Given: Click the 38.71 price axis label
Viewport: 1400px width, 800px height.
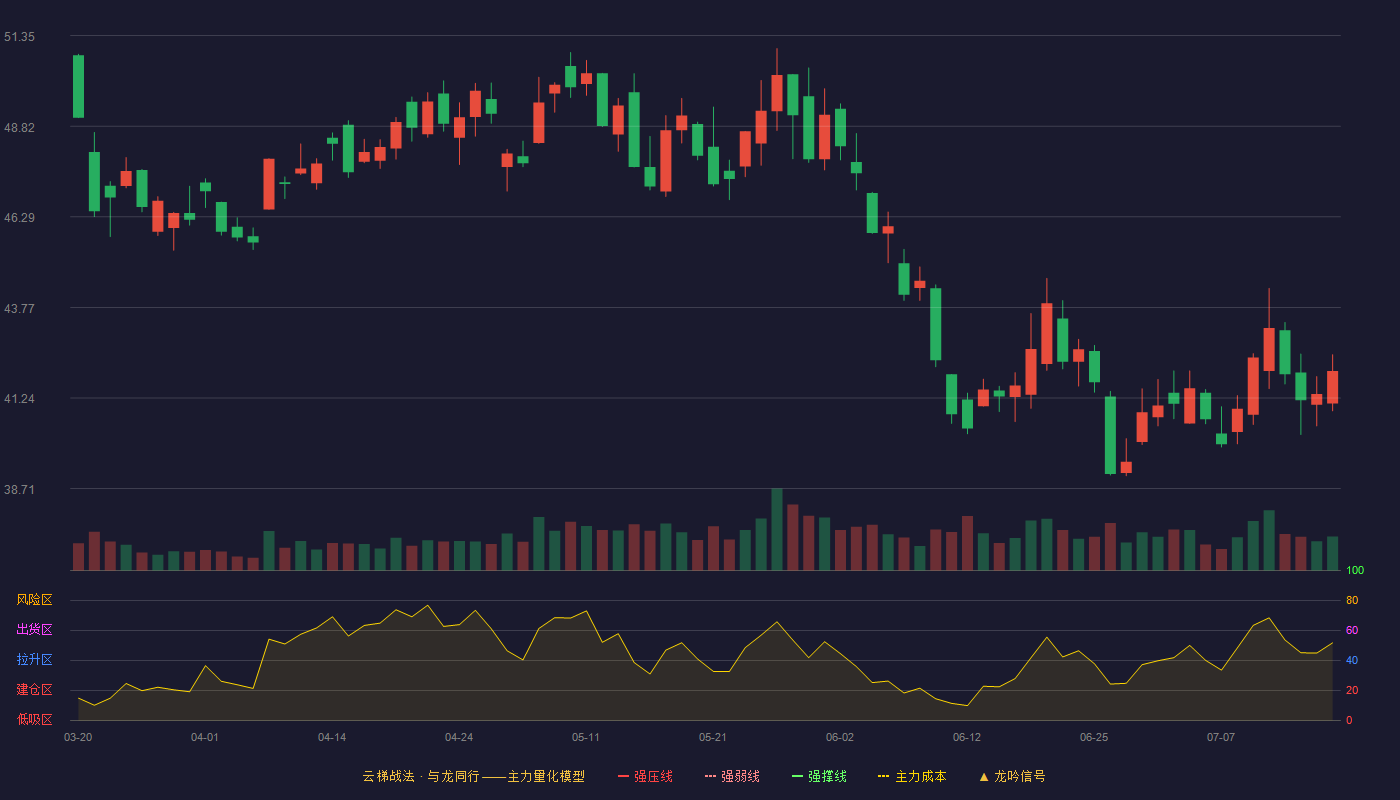Looking at the screenshot, I should [19, 490].
